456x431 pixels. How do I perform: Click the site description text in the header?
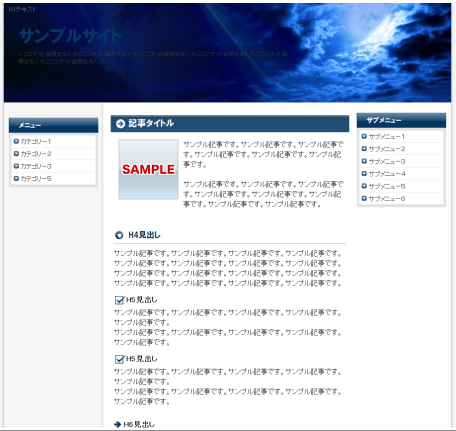(x=153, y=58)
